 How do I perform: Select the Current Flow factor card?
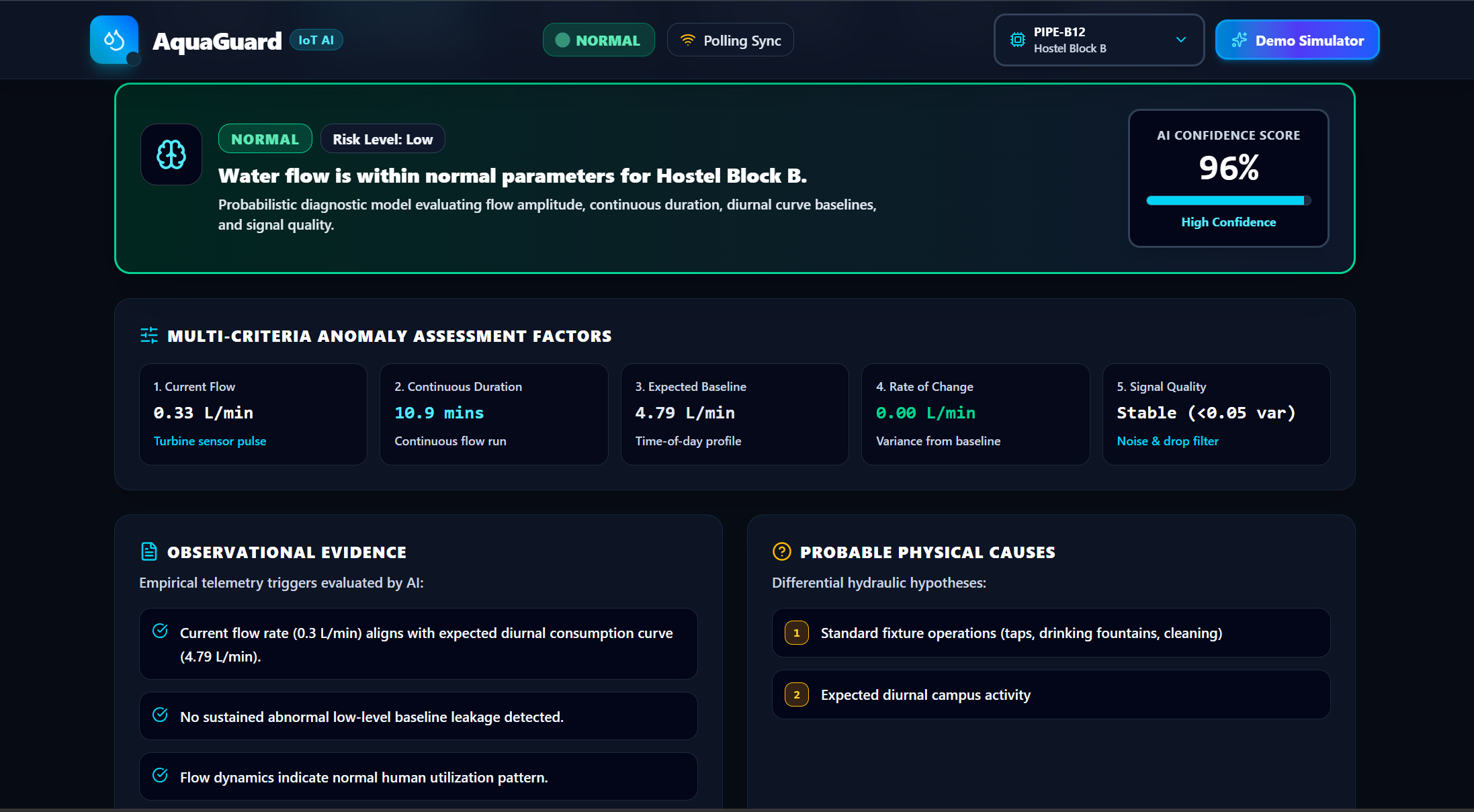click(x=253, y=414)
